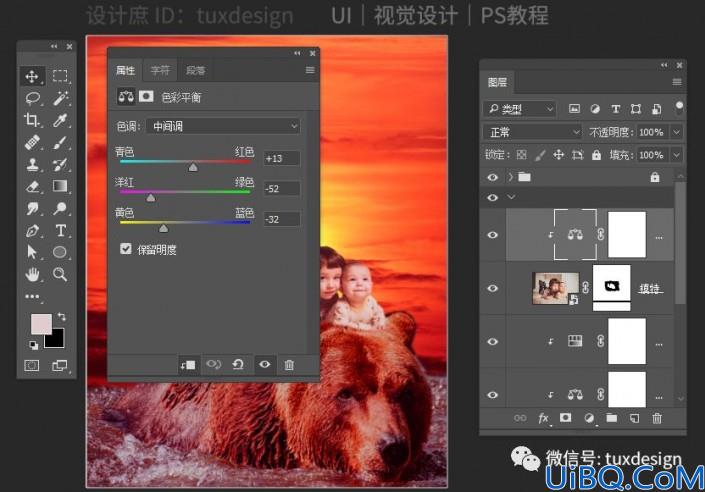Filter layers by pixel layers
This screenshot has height=492, width=705.
click(x=574, y=108)
